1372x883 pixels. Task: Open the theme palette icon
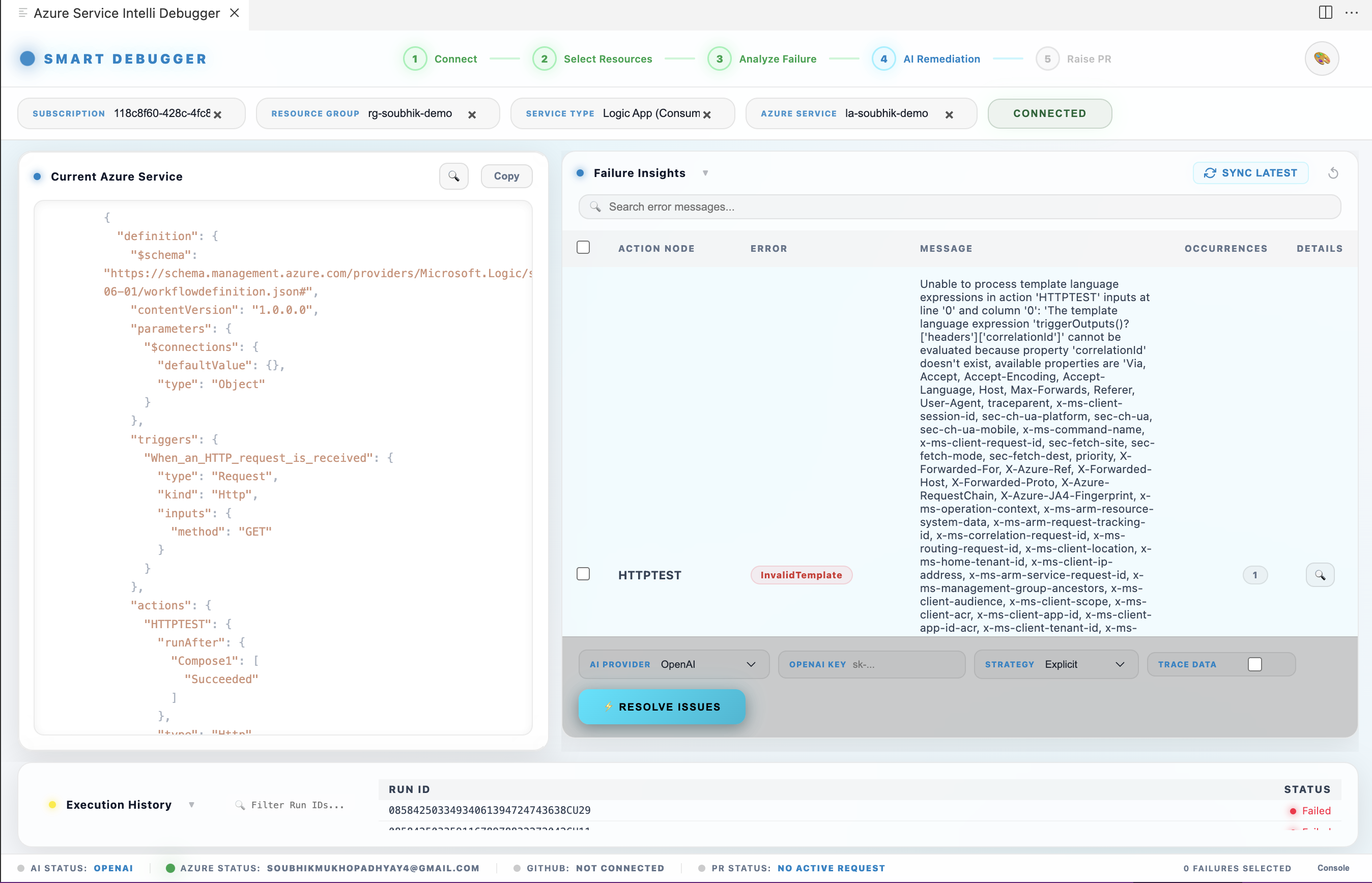(x=1322, y=58)
